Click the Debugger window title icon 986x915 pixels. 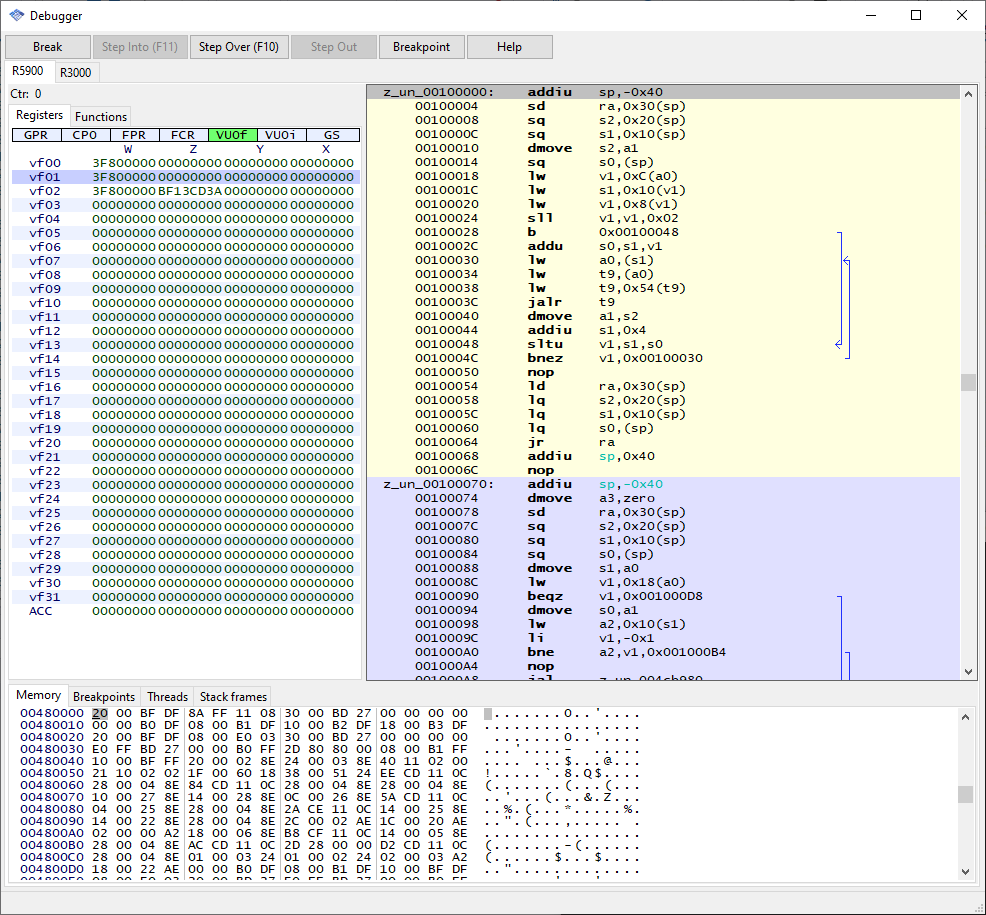17,16
